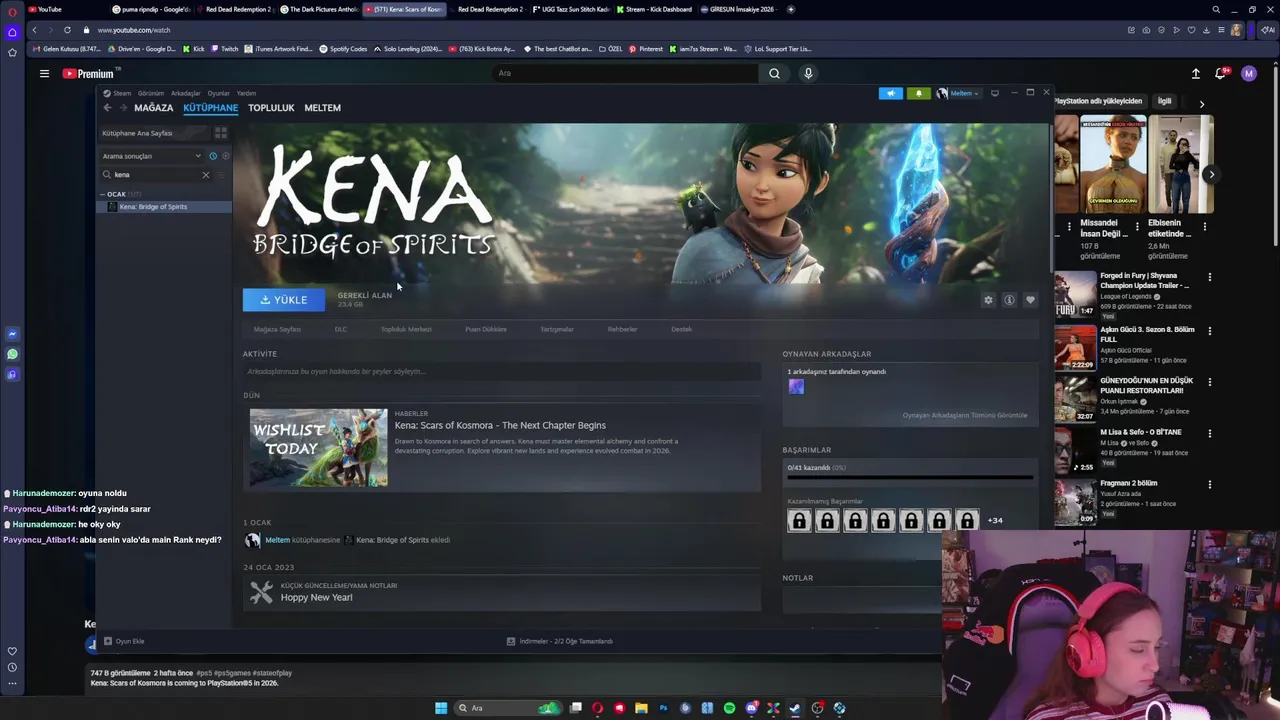Open the MELTEM profile tab
This screenshot has width=1280, height=720.
pos(322,108)
